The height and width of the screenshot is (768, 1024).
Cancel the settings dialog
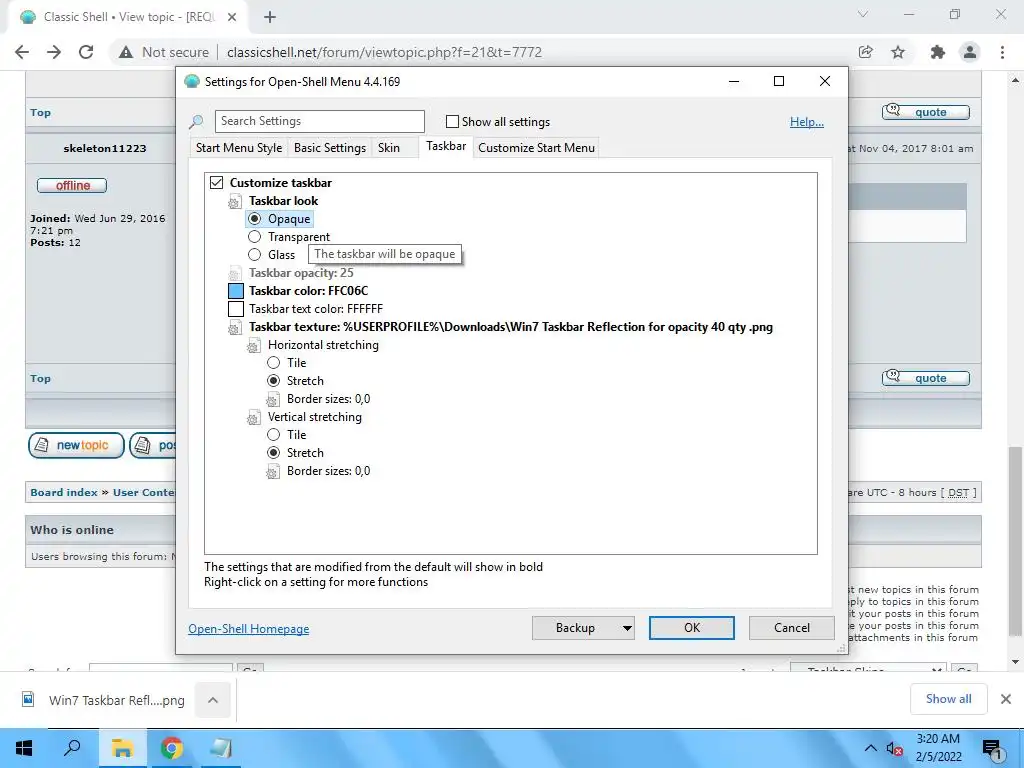pos(792,628)
